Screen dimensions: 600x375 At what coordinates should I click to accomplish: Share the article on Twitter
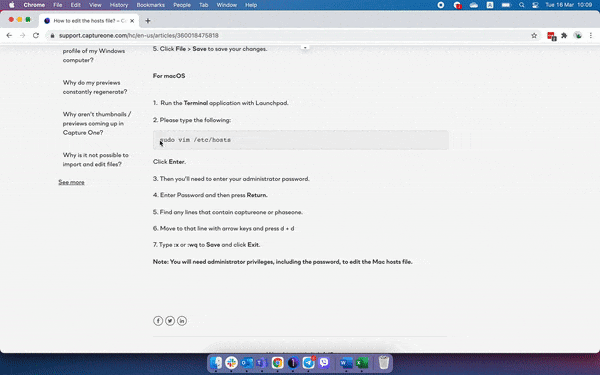(x=170, y=321)
